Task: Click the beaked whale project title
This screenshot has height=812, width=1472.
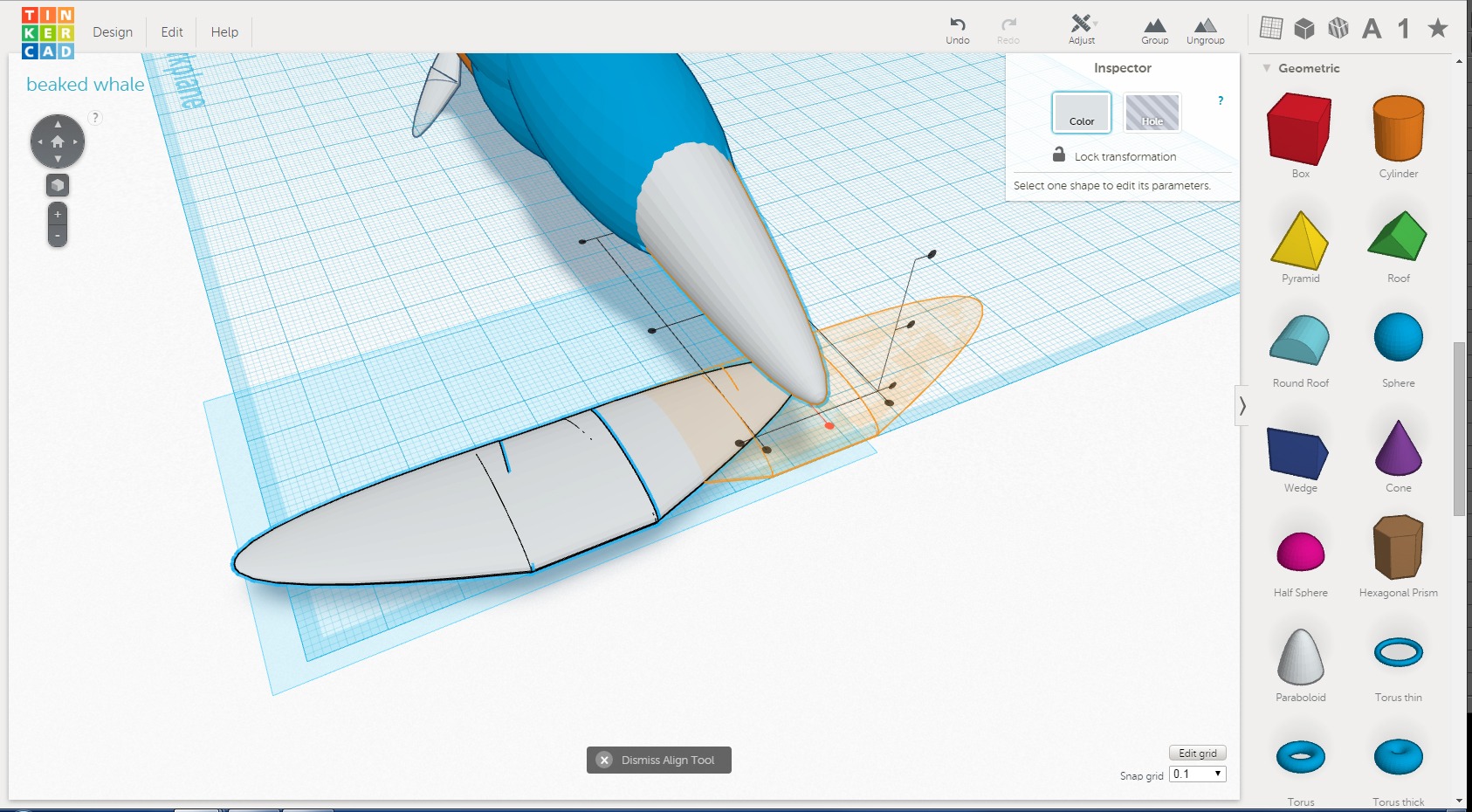Action: click(x=85, y=85)
